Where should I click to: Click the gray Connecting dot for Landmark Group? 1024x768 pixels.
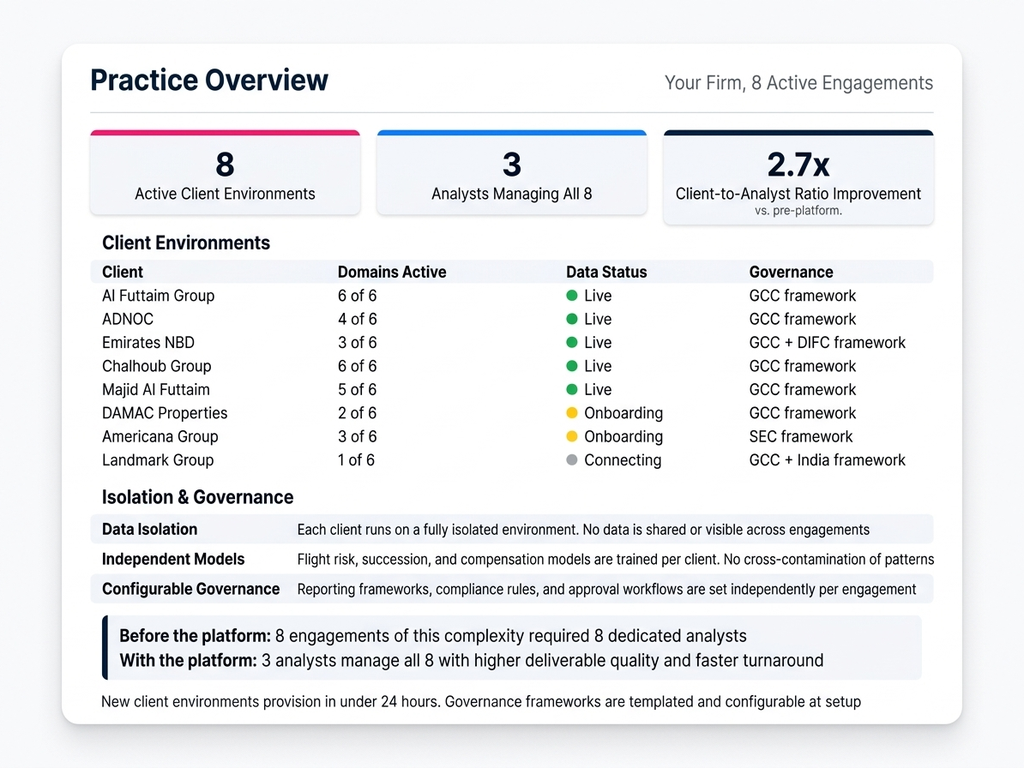click(572, 460)
